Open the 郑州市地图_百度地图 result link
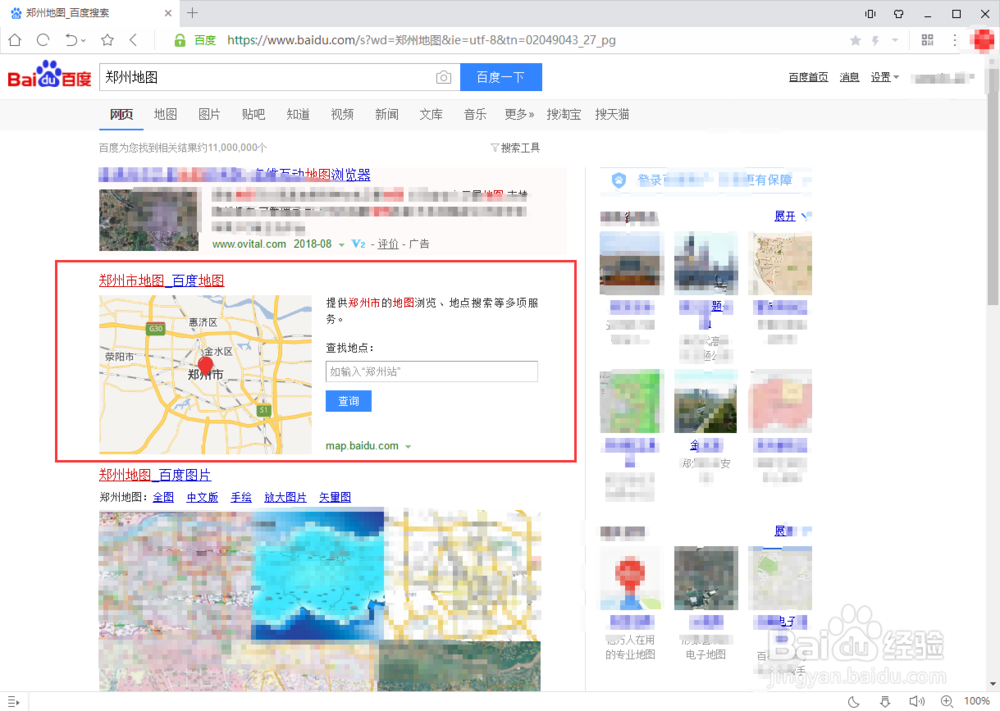Image resolution: width=1000 pixels, height=711 pixels. pyautogui.click(x=159, y=280)
